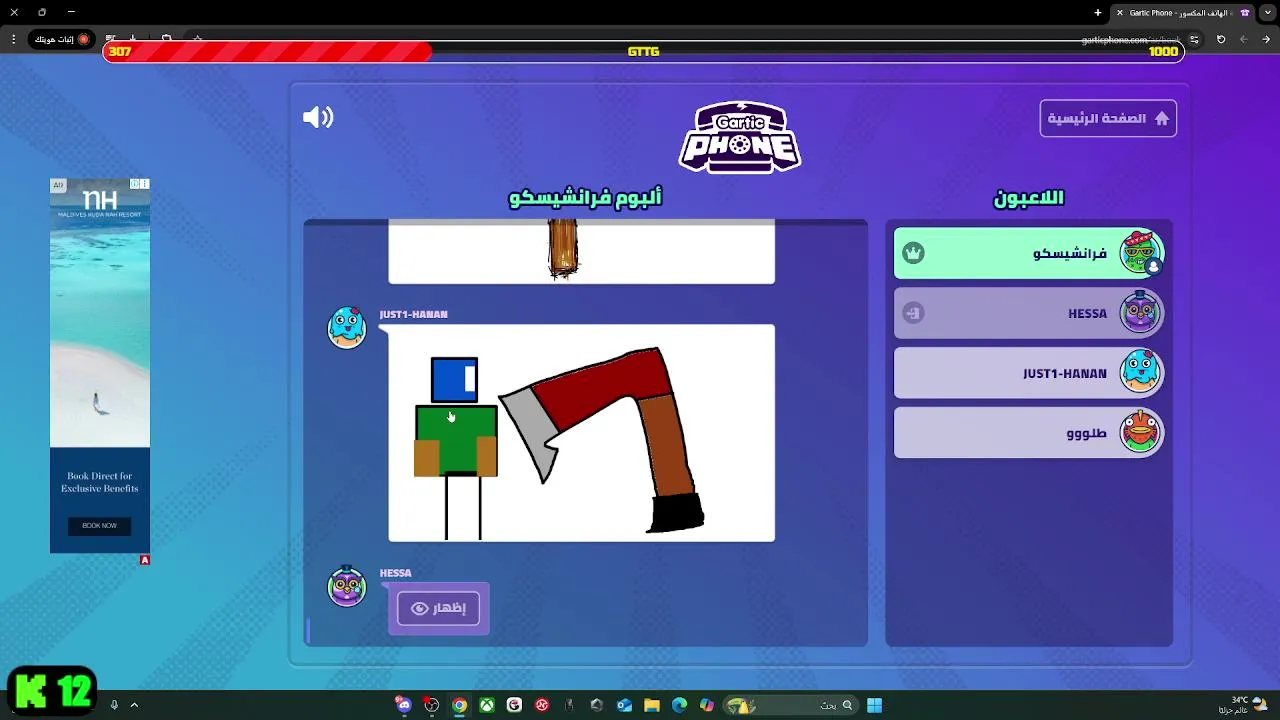Open a new Chrome tab
1280x720 pixels.
[1098, 13]
